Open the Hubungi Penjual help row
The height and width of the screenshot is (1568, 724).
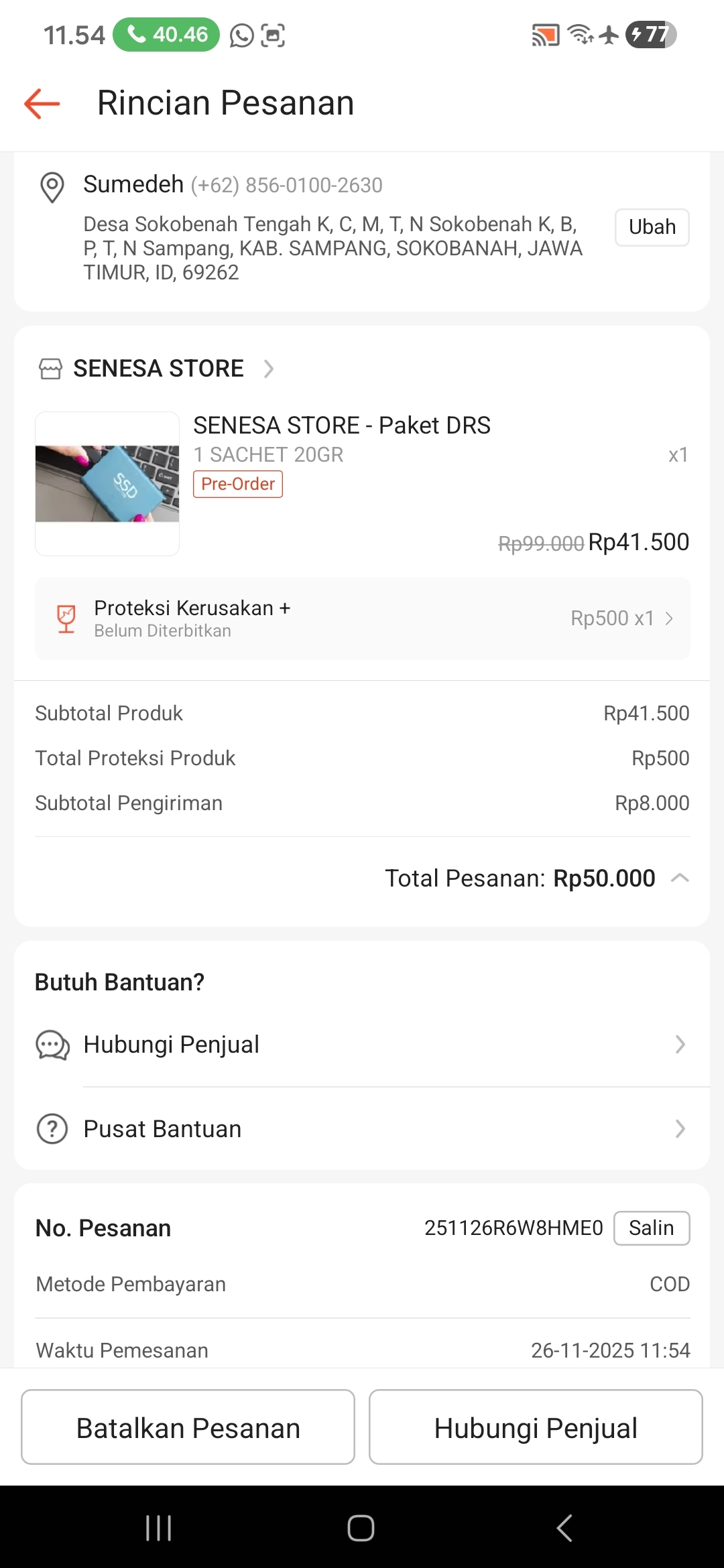(x=362, y=1045)
